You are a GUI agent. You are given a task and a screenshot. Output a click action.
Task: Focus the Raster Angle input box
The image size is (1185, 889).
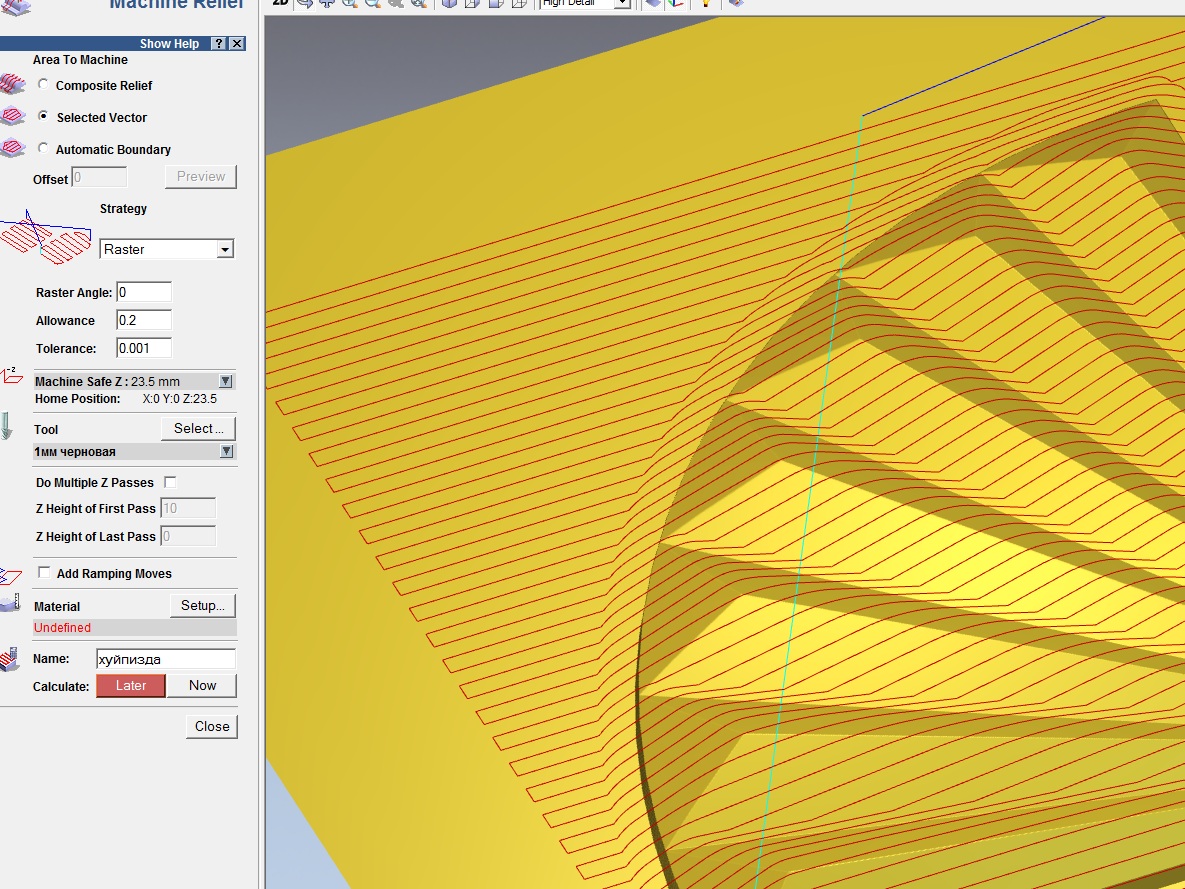coord(144,293)
